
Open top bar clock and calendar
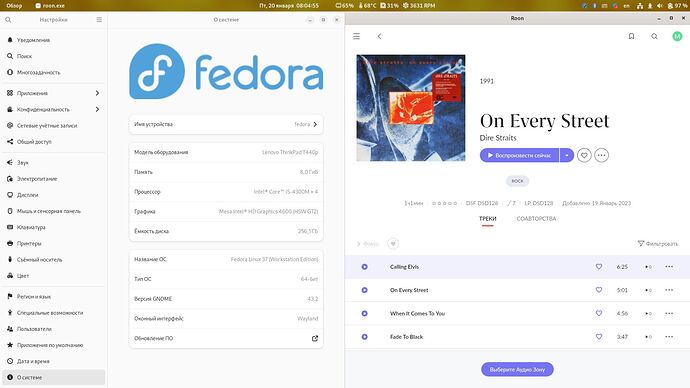pos(289,6)
